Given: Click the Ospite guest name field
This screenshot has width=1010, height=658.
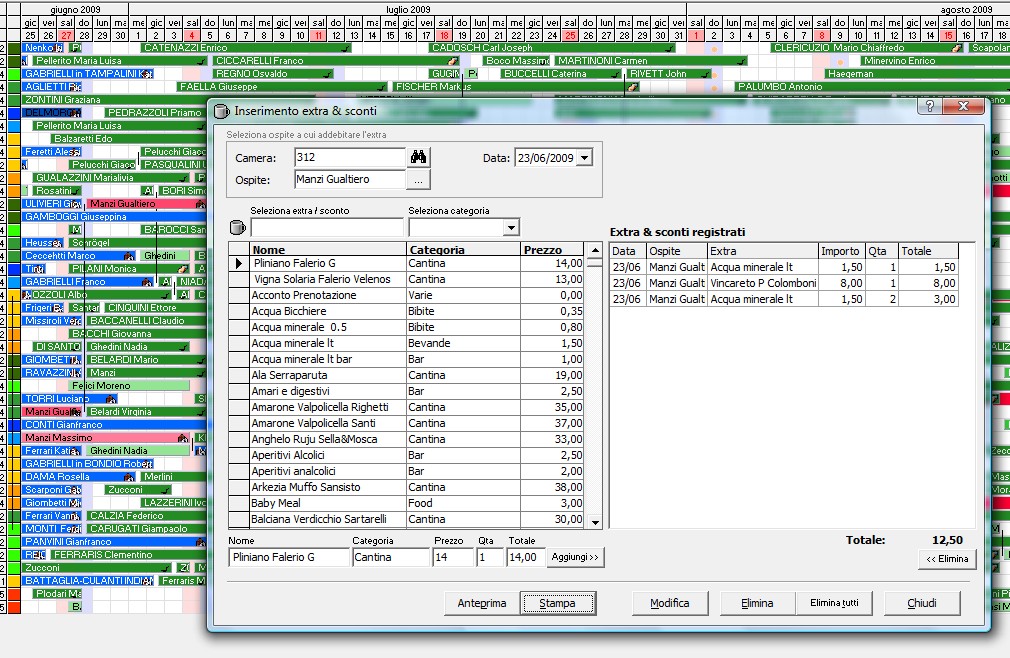Looking at the screenshot, I should [350, 180].
